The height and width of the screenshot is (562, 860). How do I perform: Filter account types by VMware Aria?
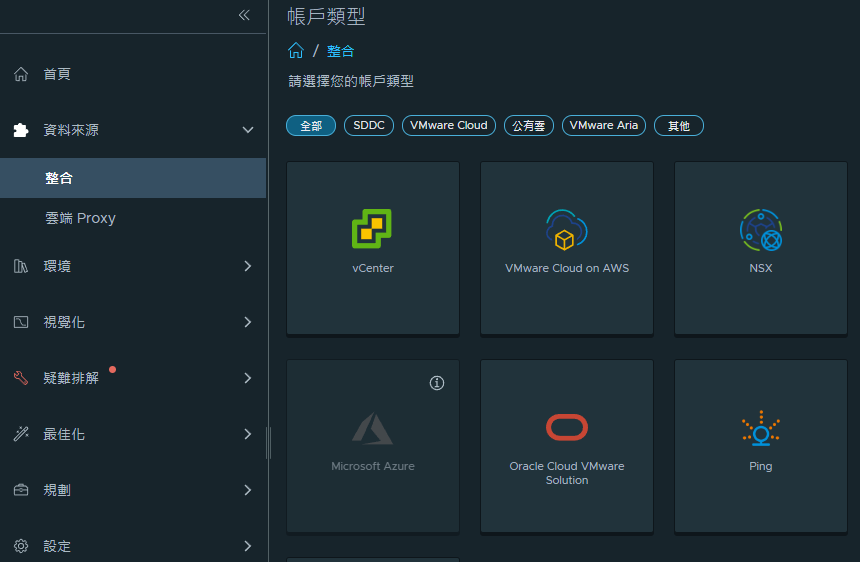tap(604, 126)
